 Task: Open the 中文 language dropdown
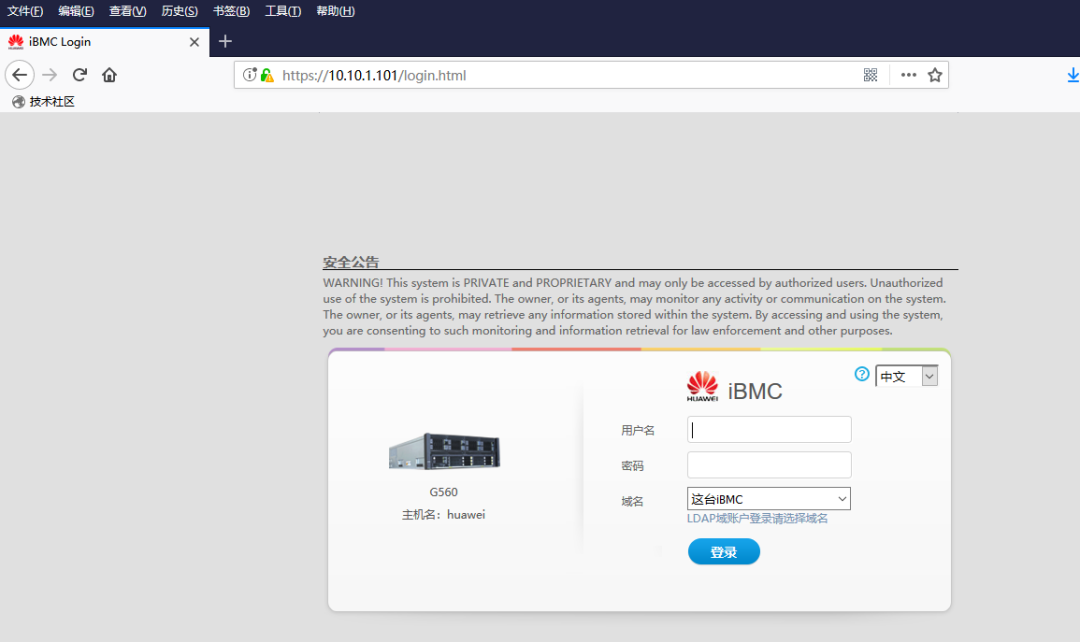906,376
